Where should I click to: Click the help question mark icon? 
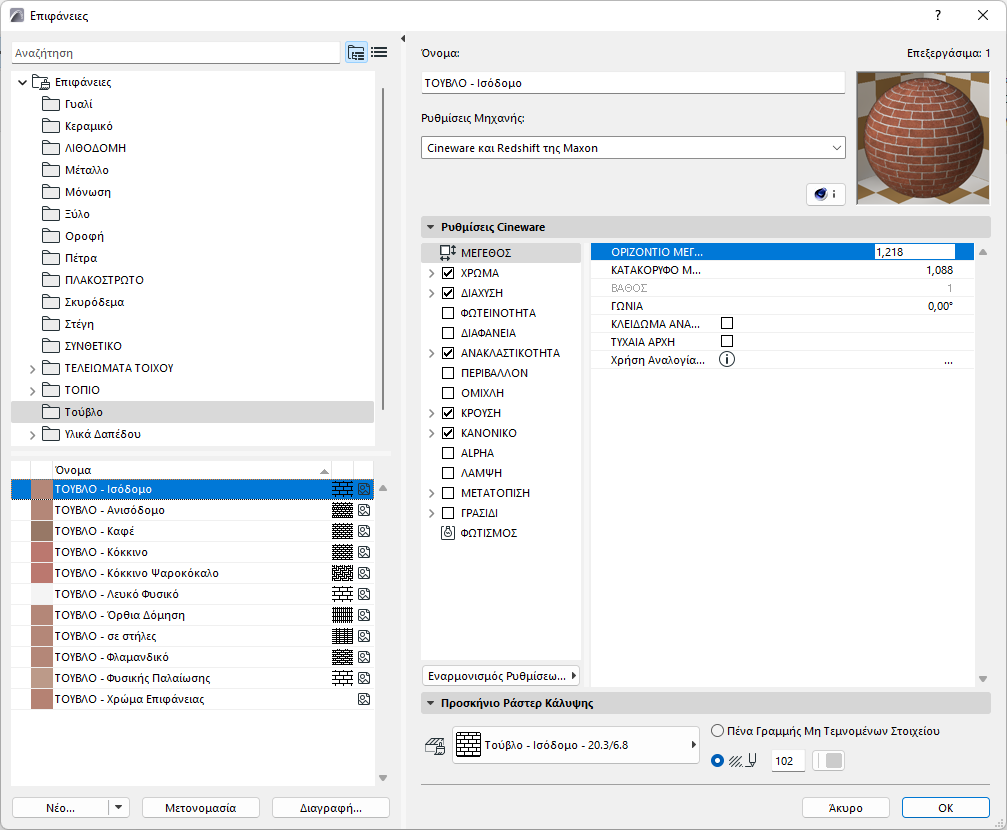[x=938, y=15]
